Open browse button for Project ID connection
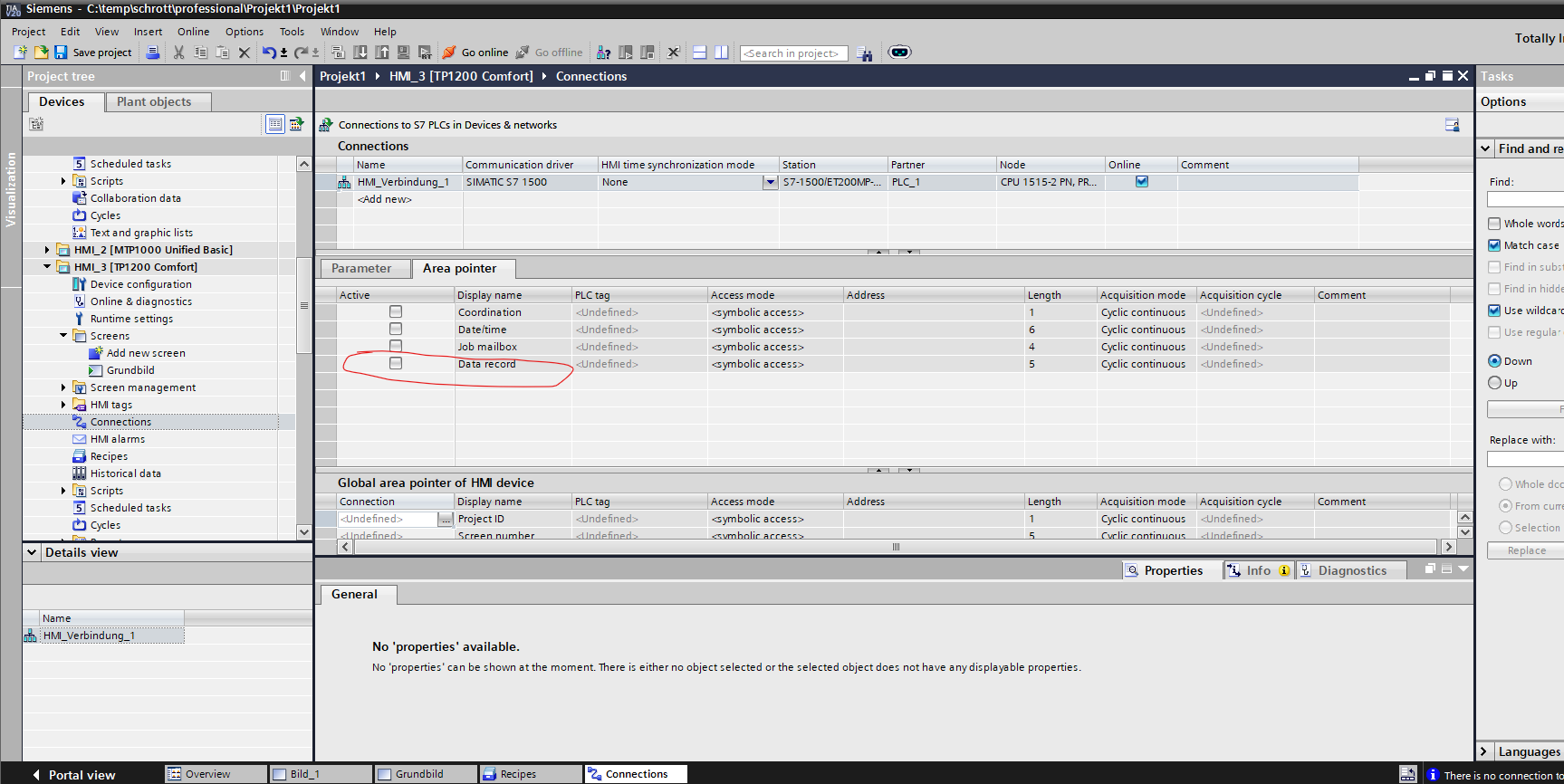The image size is (1564, 784). tap(445, 519)
